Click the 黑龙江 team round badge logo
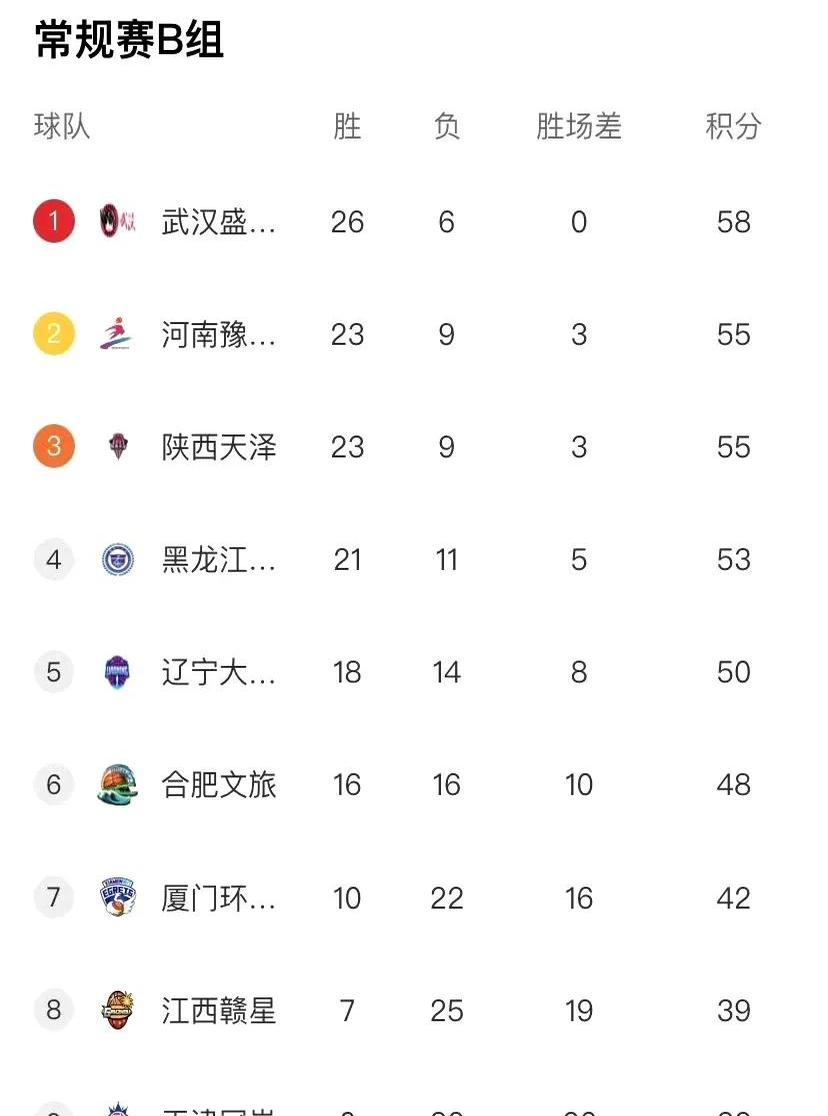Image resolution: width=828 pixels, height=1116 pixels. (x=117, y=559)
